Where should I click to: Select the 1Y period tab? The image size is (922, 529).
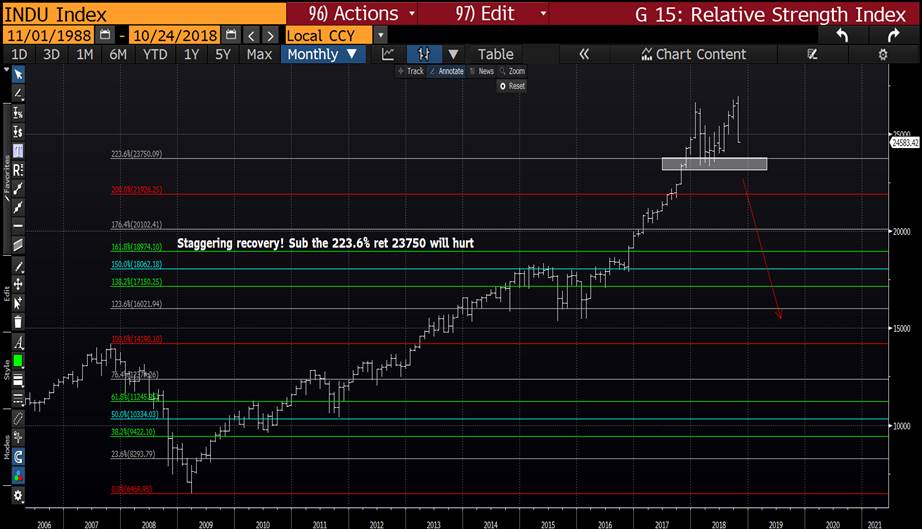pos(191,55)
